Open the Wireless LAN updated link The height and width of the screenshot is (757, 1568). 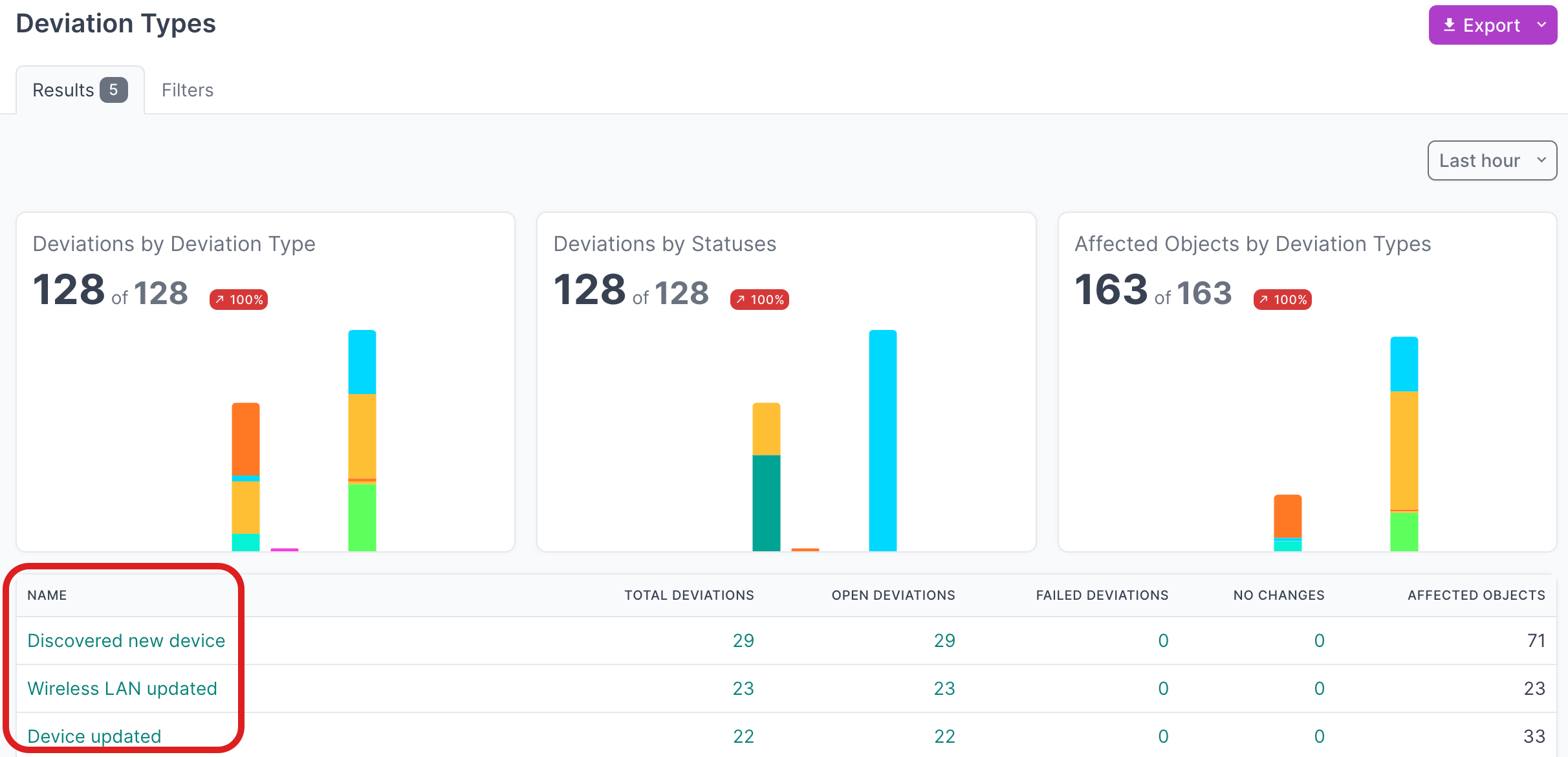[122, 688]
